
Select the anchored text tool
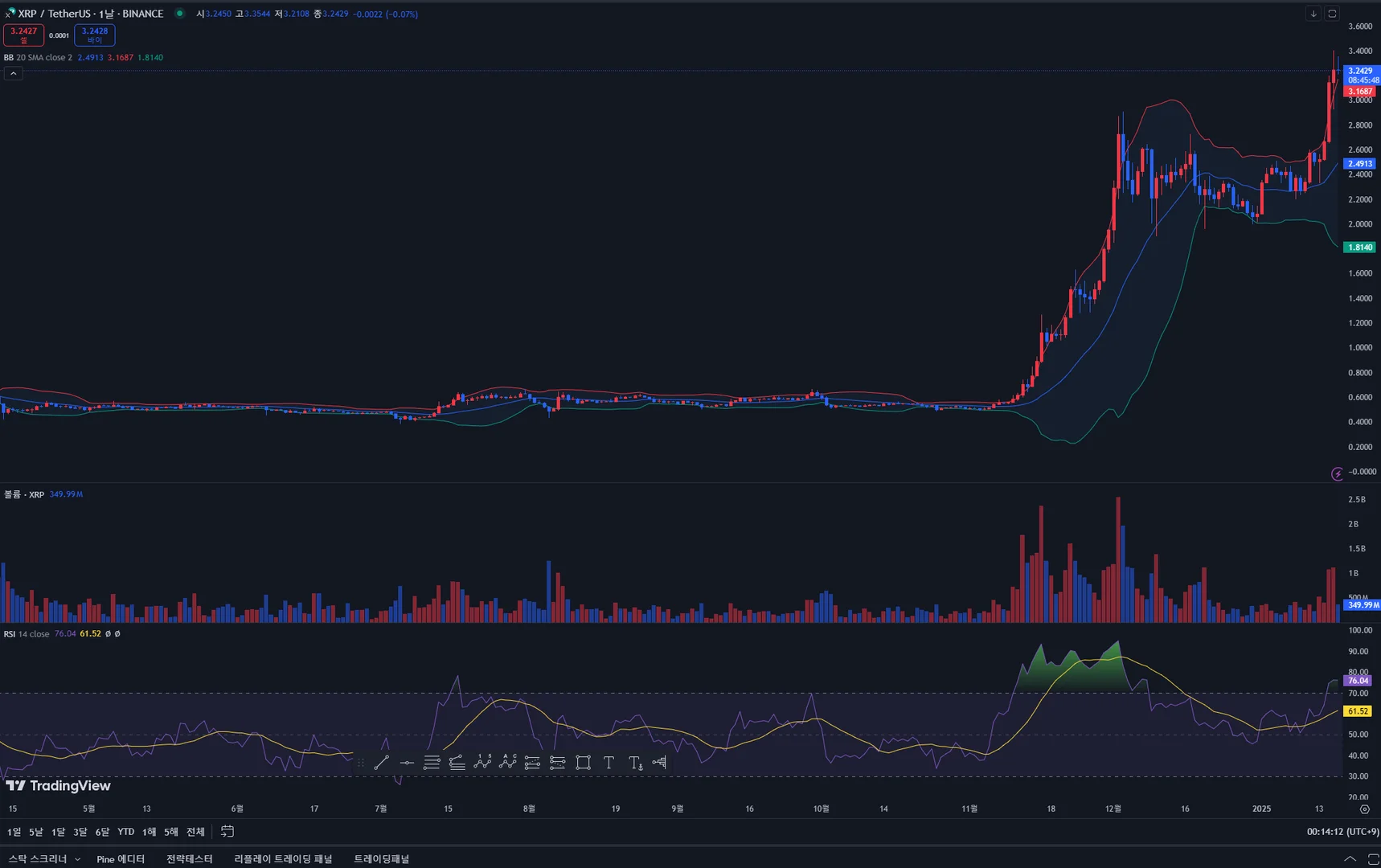tap(635, 763)
